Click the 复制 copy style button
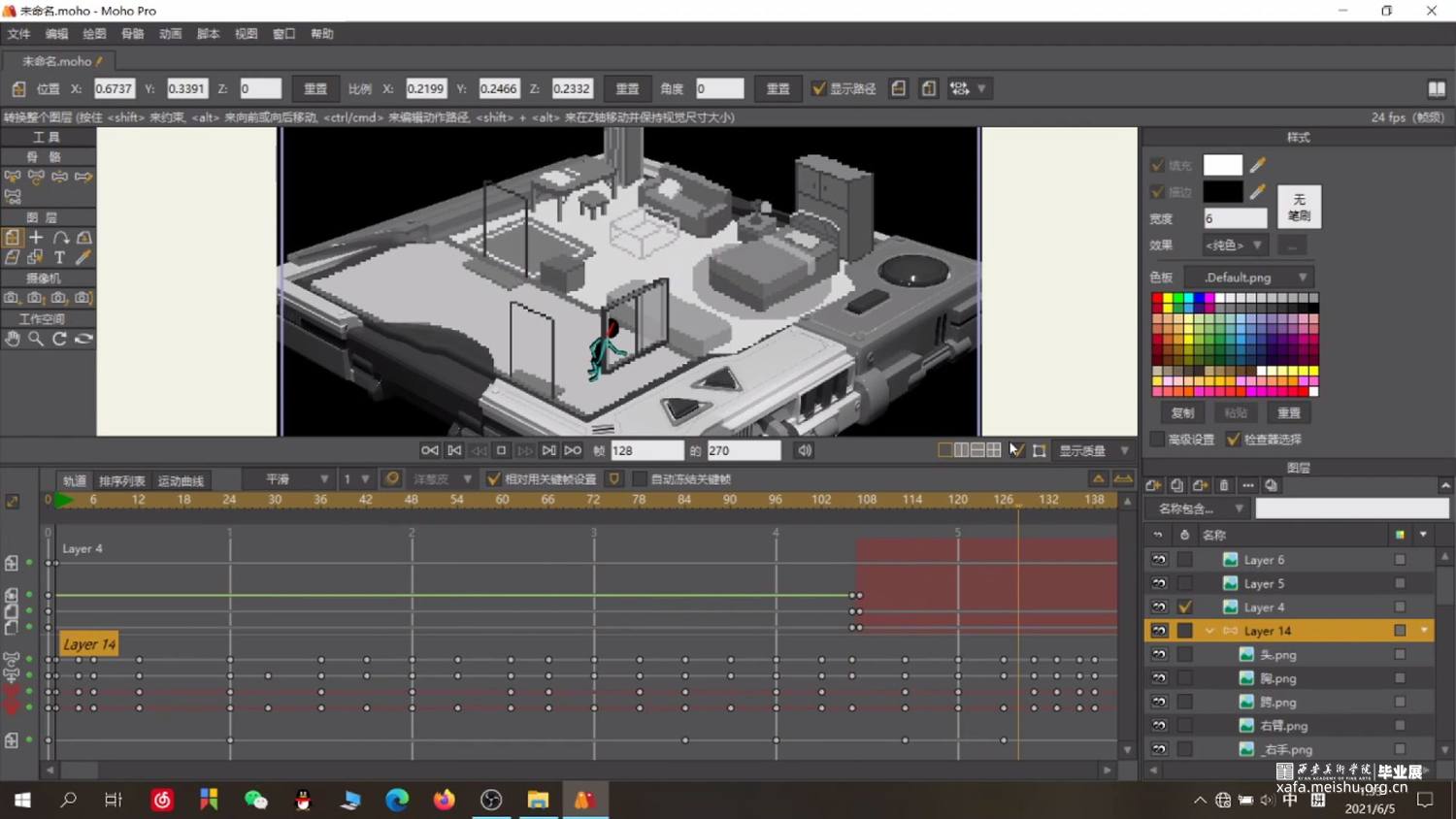This screenshot has height=819, width=1456. coord(1182,413)
